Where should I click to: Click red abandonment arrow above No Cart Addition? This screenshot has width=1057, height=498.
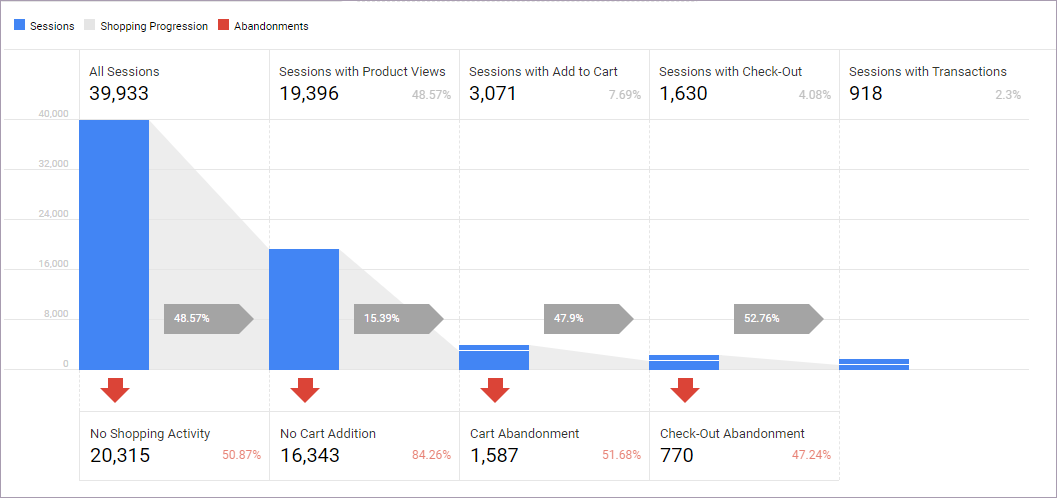tap(305, 389)
